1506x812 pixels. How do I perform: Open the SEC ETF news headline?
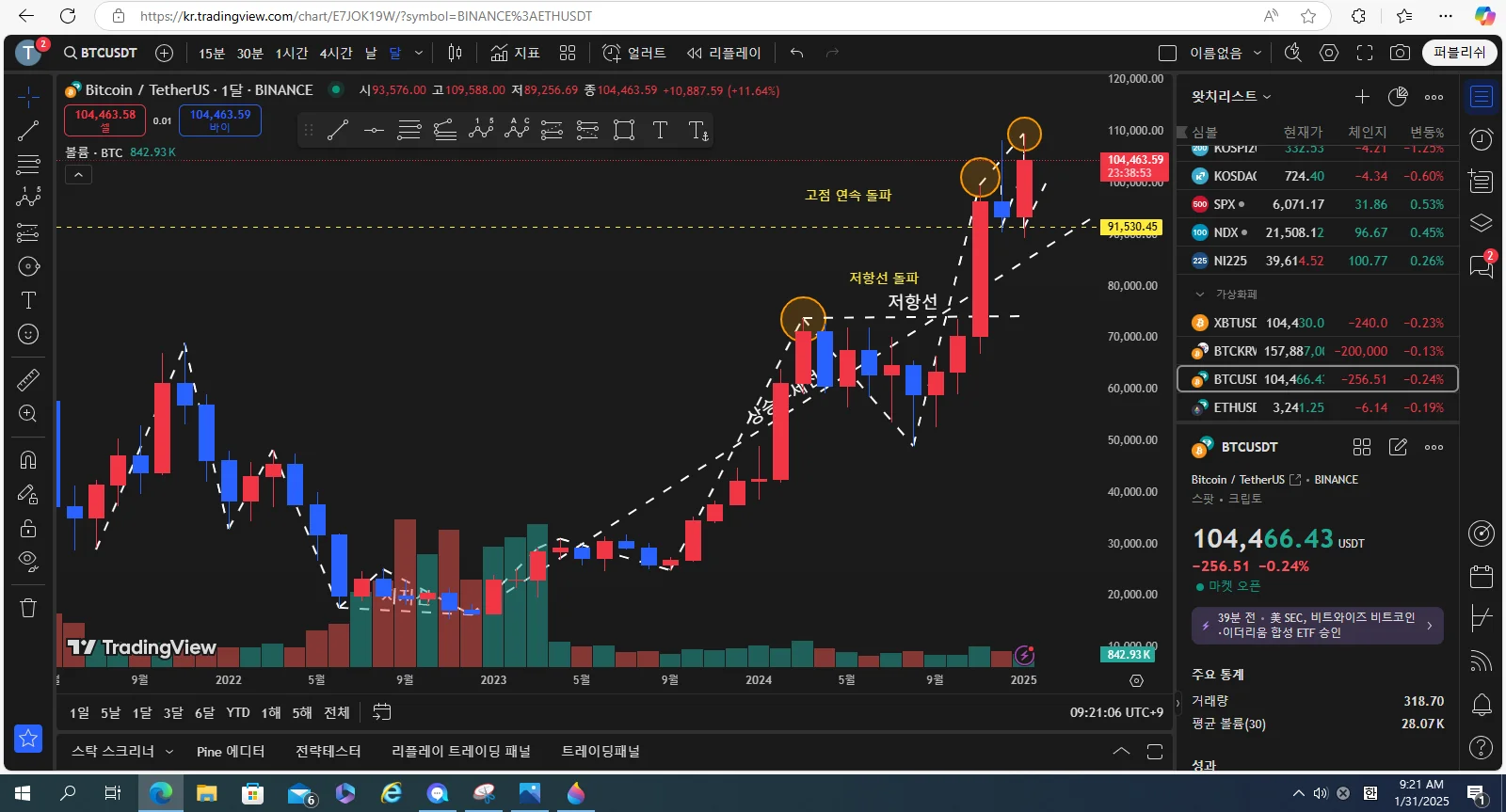(1317, 625)
